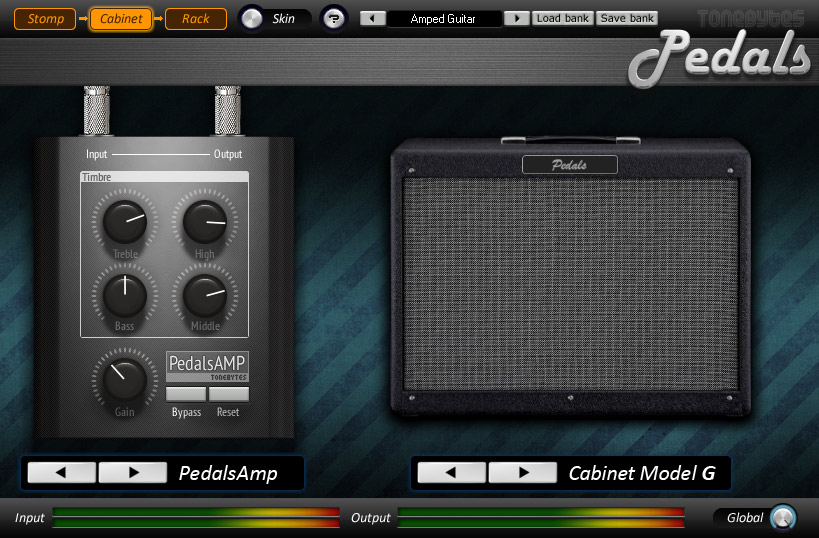Click the High knob
Image resolution: width=819 pixels, height=538 pixels.
coord(205,220)
